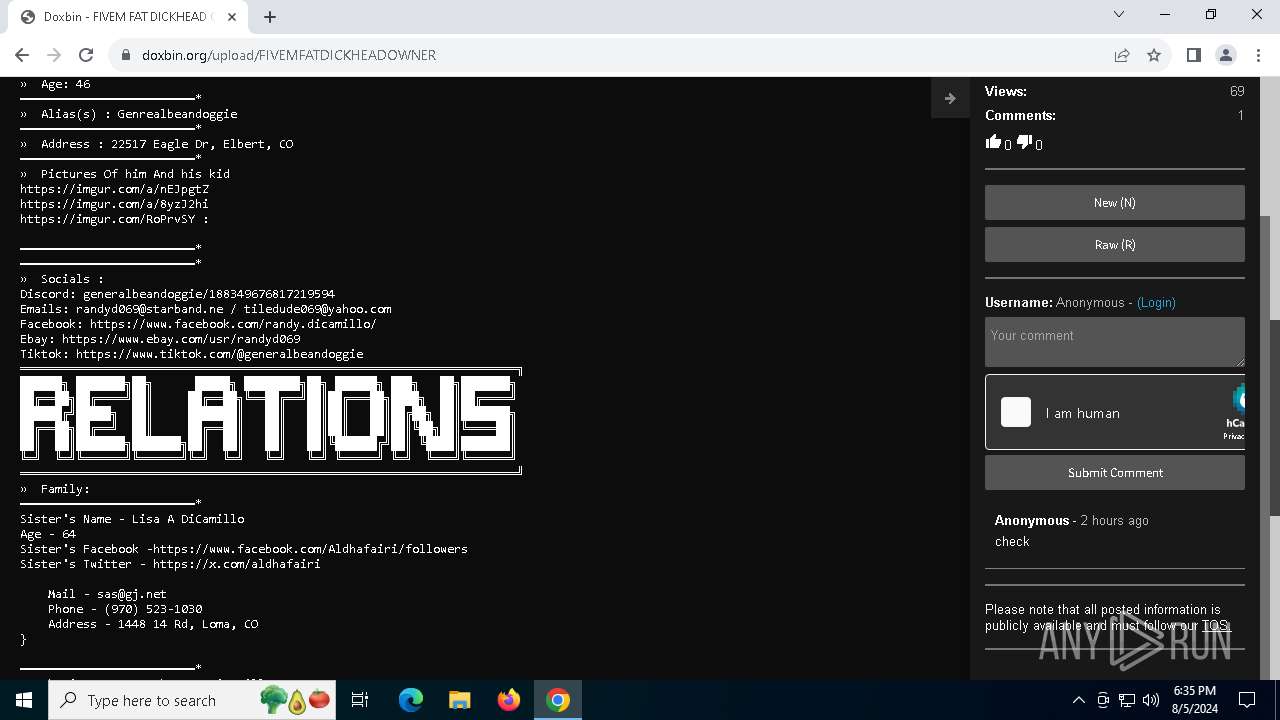
Task: Like the paste with thumbs up
Action: coord(993,142)
